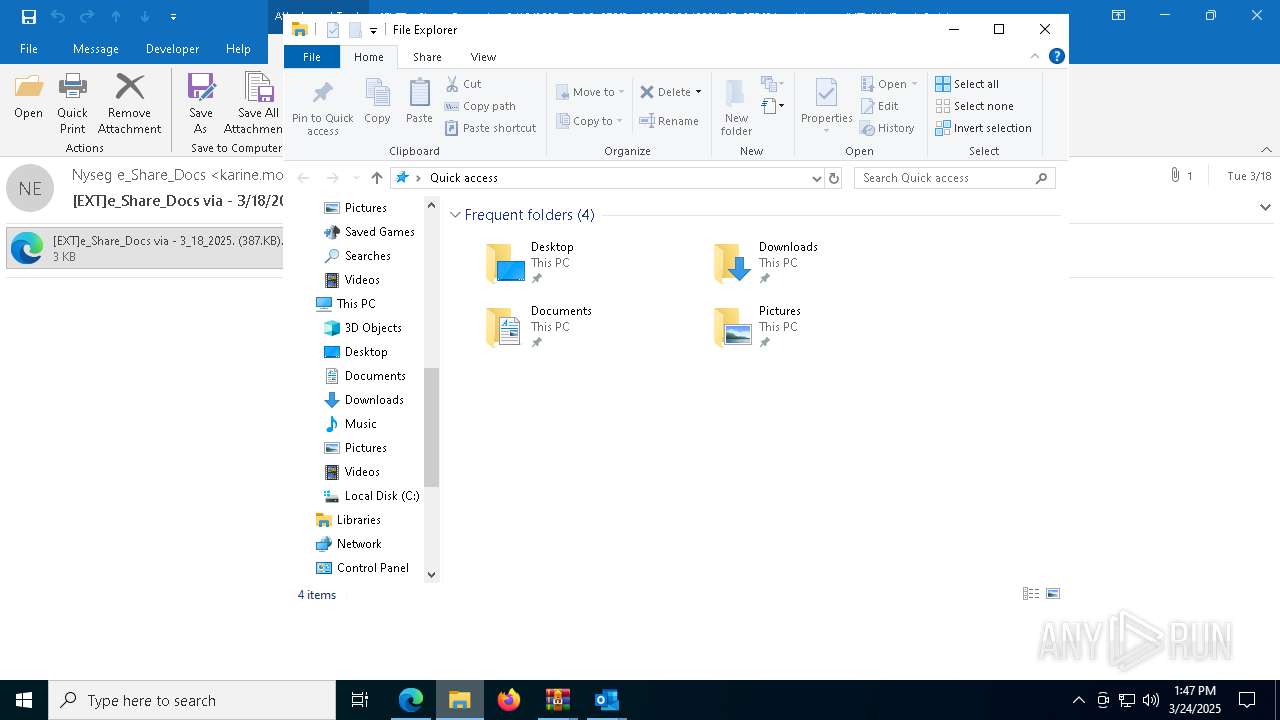Viewport: 1280px width, 720px height.
Task: Click the Cut scissors option
Action: (x=463, y=84)
